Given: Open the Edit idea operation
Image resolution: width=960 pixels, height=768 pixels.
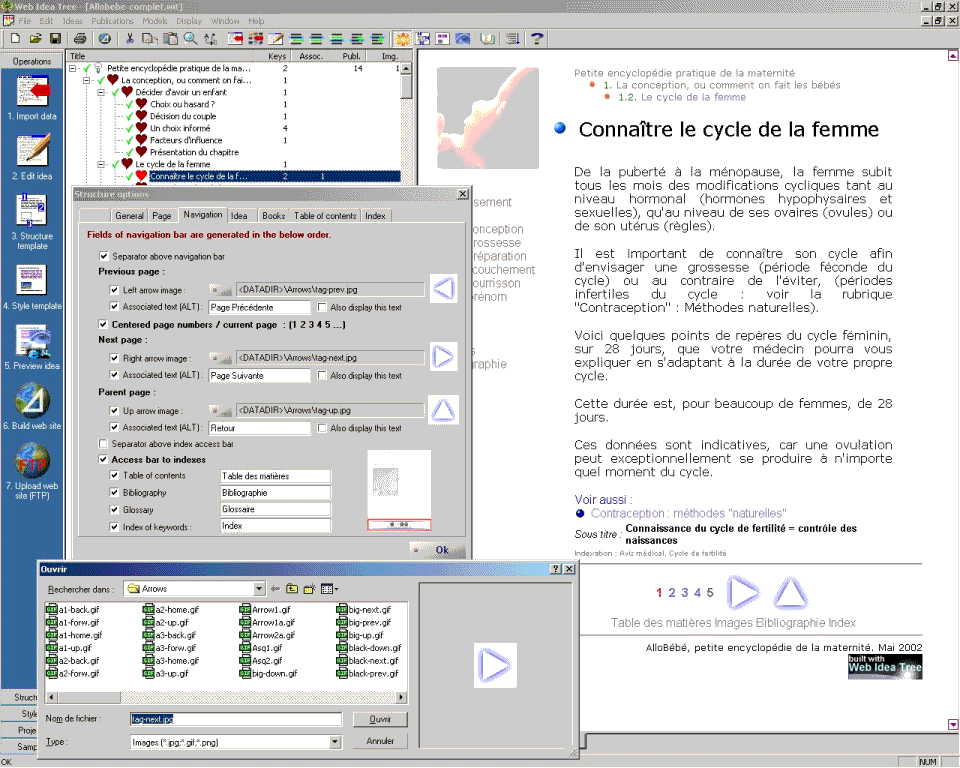Looking at the screenshot, I should coord(32,150).
